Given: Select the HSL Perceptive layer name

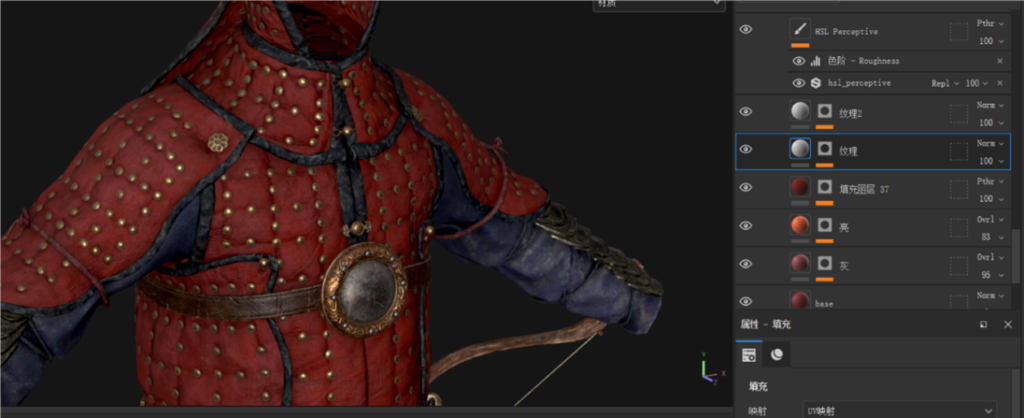Looking at the screenshot, I should tap(846, 31).
